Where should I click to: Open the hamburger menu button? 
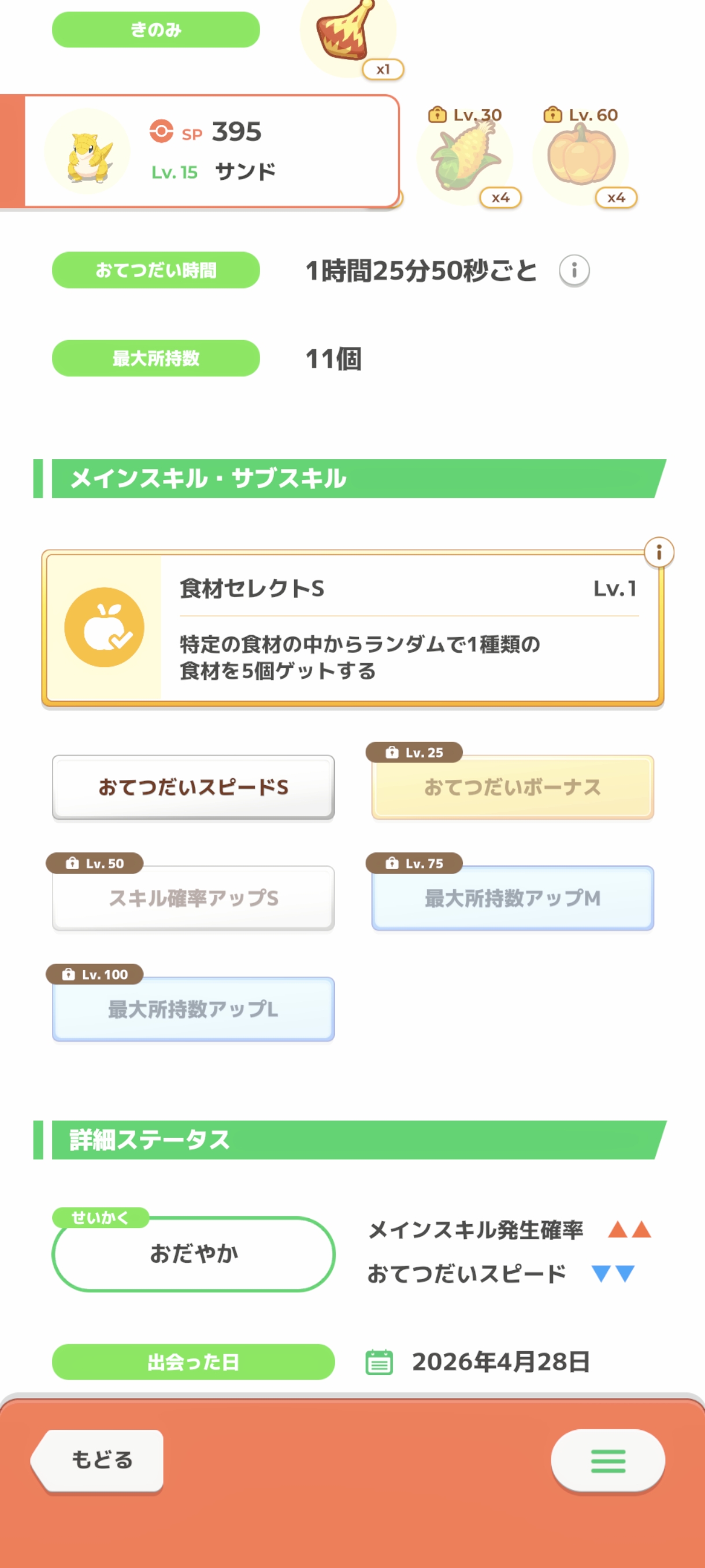[x=608, y=1460]
